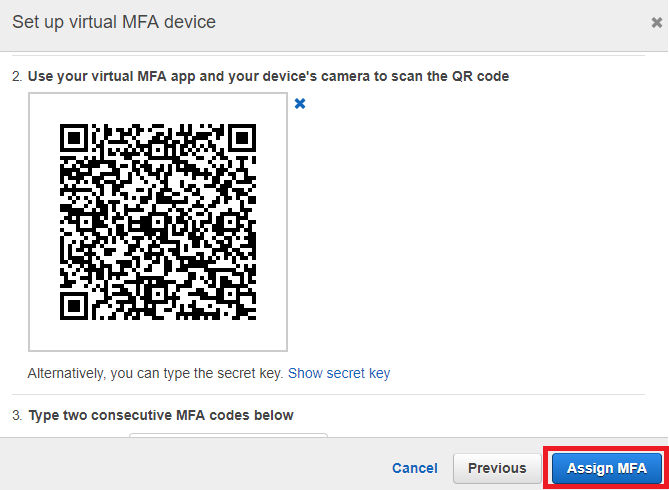Close the Set up virtual MFA device dialog
The width and height of the screenshot is (669, 490).
click(656, 22)
